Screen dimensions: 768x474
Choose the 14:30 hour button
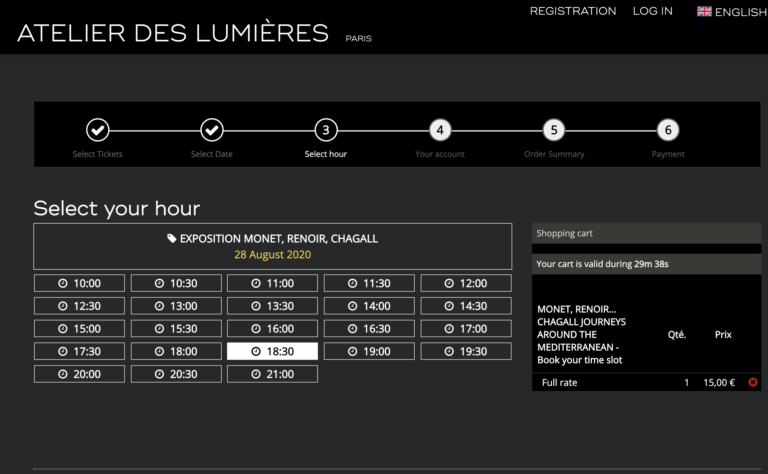point(466,306)
